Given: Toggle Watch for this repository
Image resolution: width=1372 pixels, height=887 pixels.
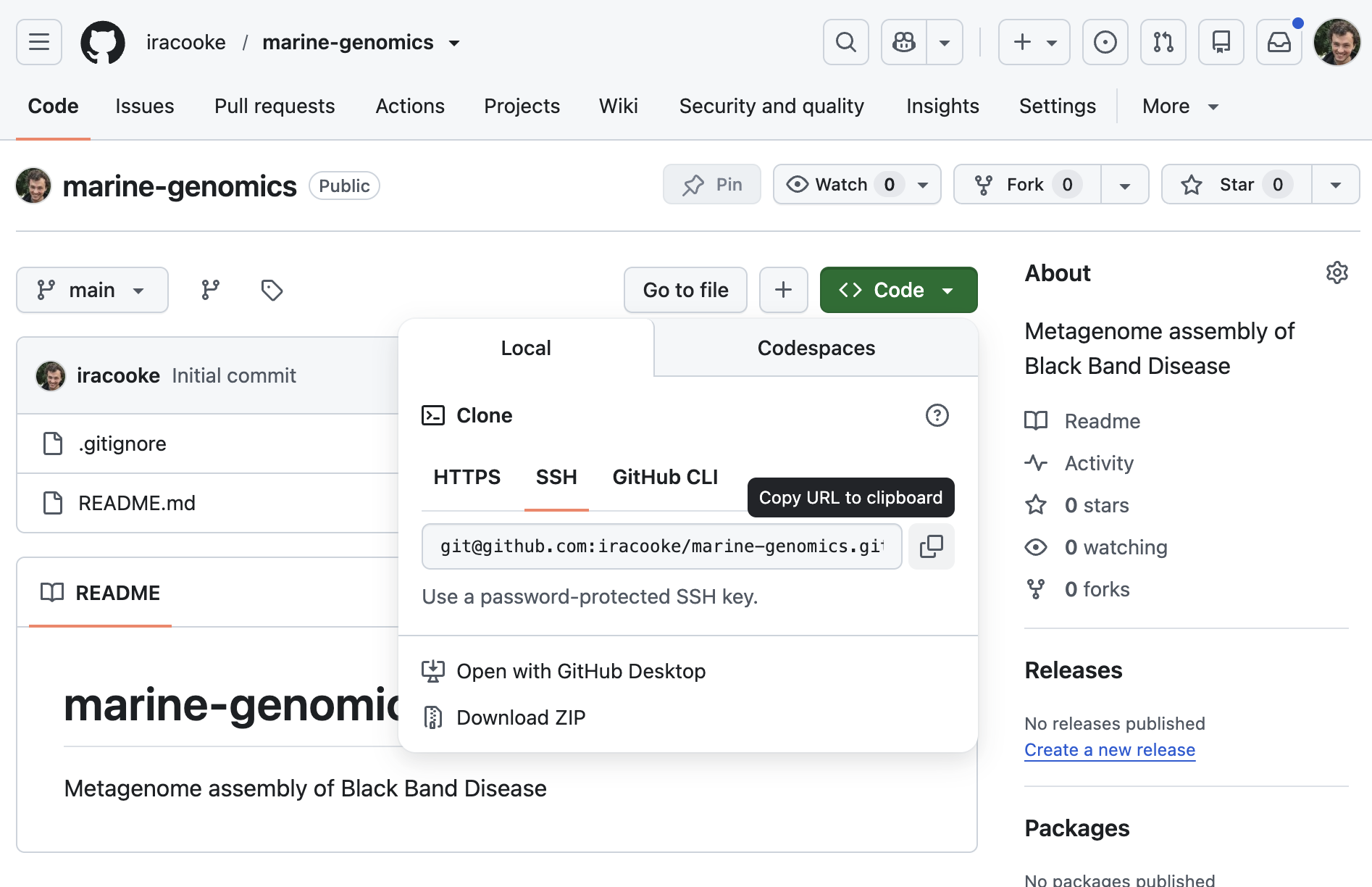Looking at the screenshot, I should (857, 185).
